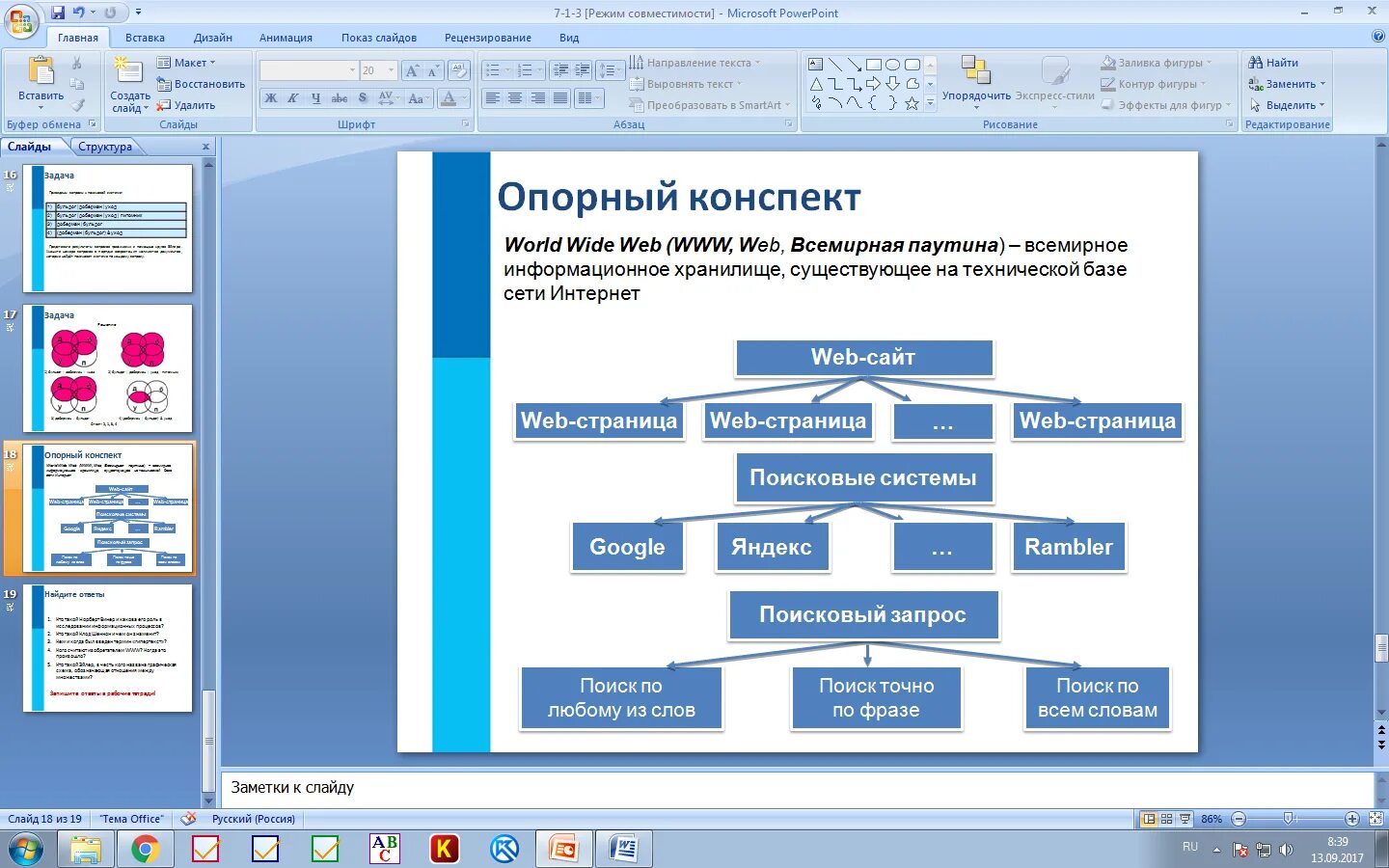This screenshot has height=868, width=1389.
Task: Click the Вставить paste button
Action: [x=41, y=82]
